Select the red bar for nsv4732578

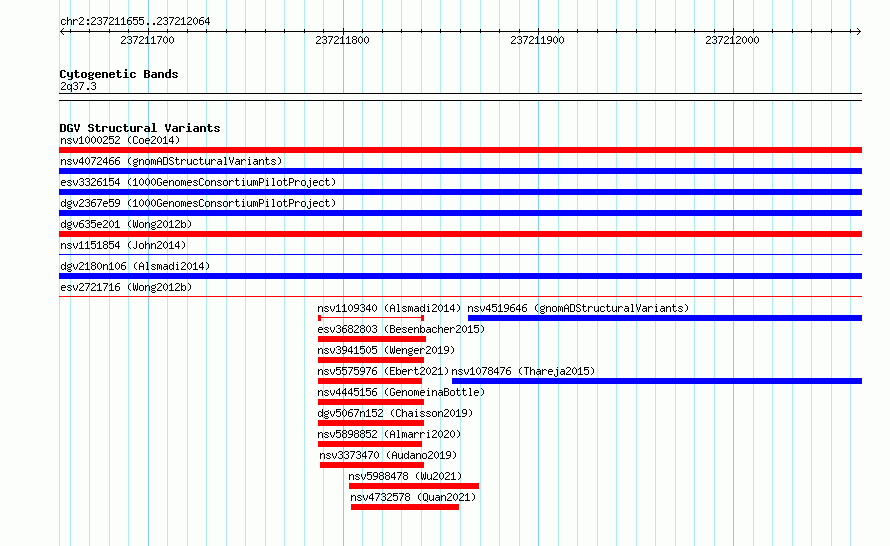tap(405, 507)
